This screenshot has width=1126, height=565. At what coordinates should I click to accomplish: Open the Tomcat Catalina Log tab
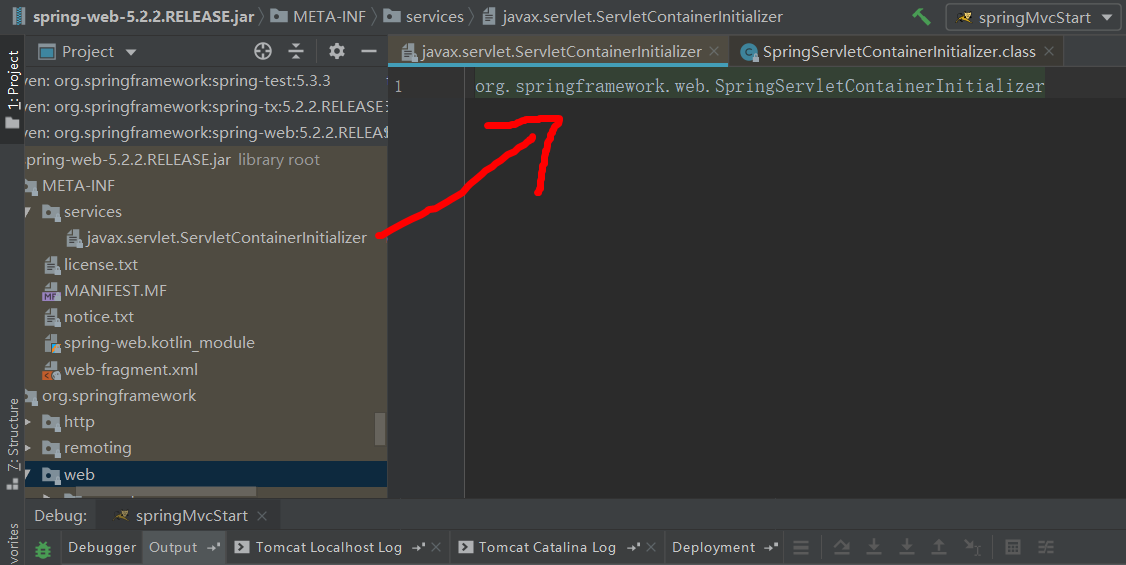546,547
